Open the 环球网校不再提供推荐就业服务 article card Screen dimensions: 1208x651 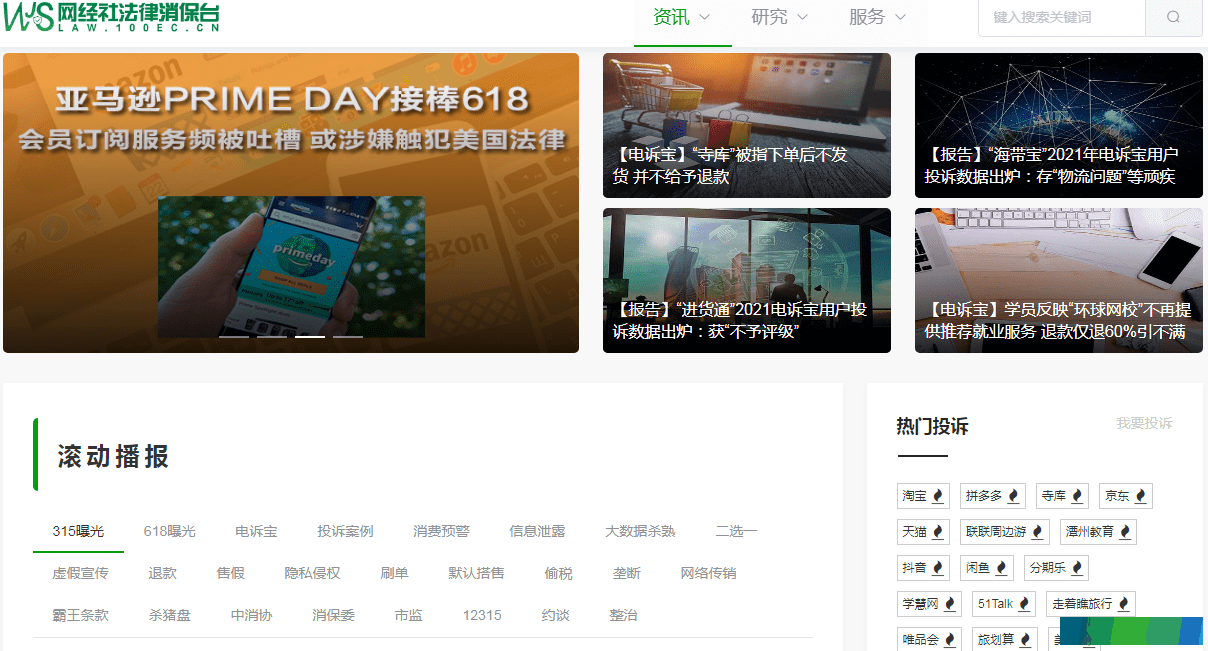[x=1059, y=280]
